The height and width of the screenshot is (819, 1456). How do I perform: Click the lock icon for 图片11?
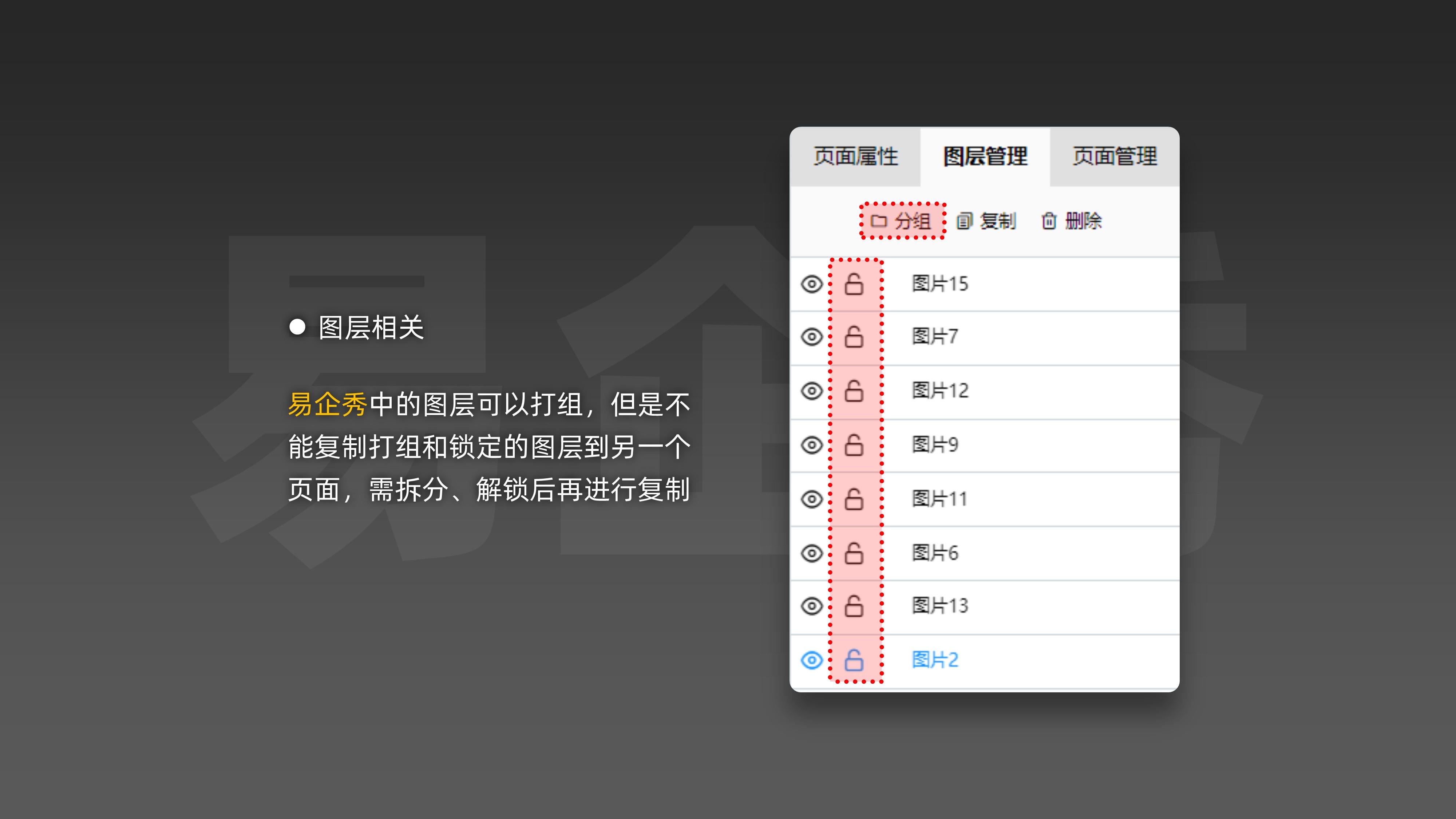tap(854, 499)
